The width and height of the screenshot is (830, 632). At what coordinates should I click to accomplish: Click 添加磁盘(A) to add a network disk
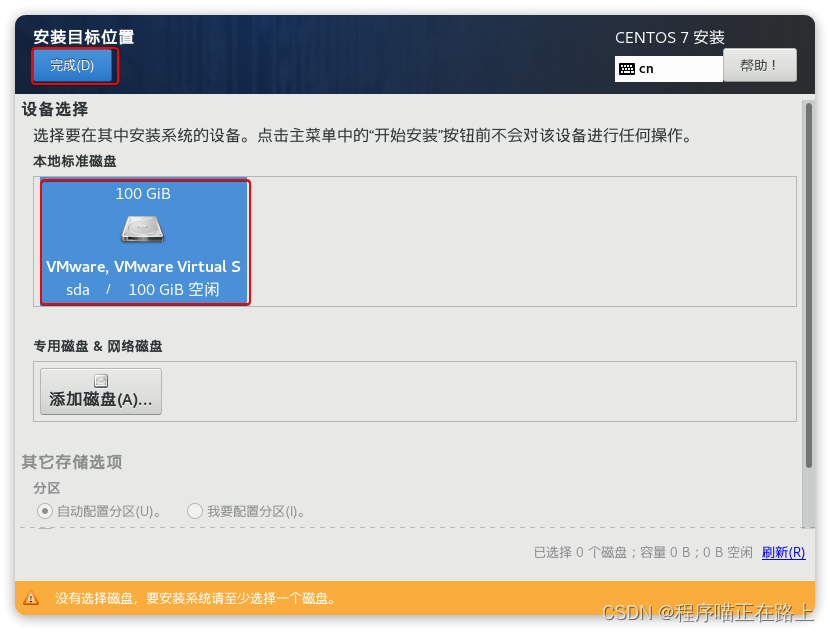click(100, 391)
